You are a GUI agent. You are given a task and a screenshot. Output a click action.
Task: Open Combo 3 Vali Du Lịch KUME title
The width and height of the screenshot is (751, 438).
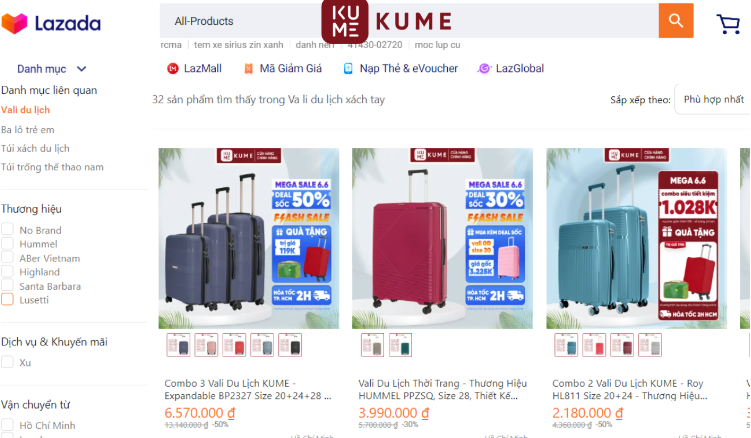(x=248, y=390)
